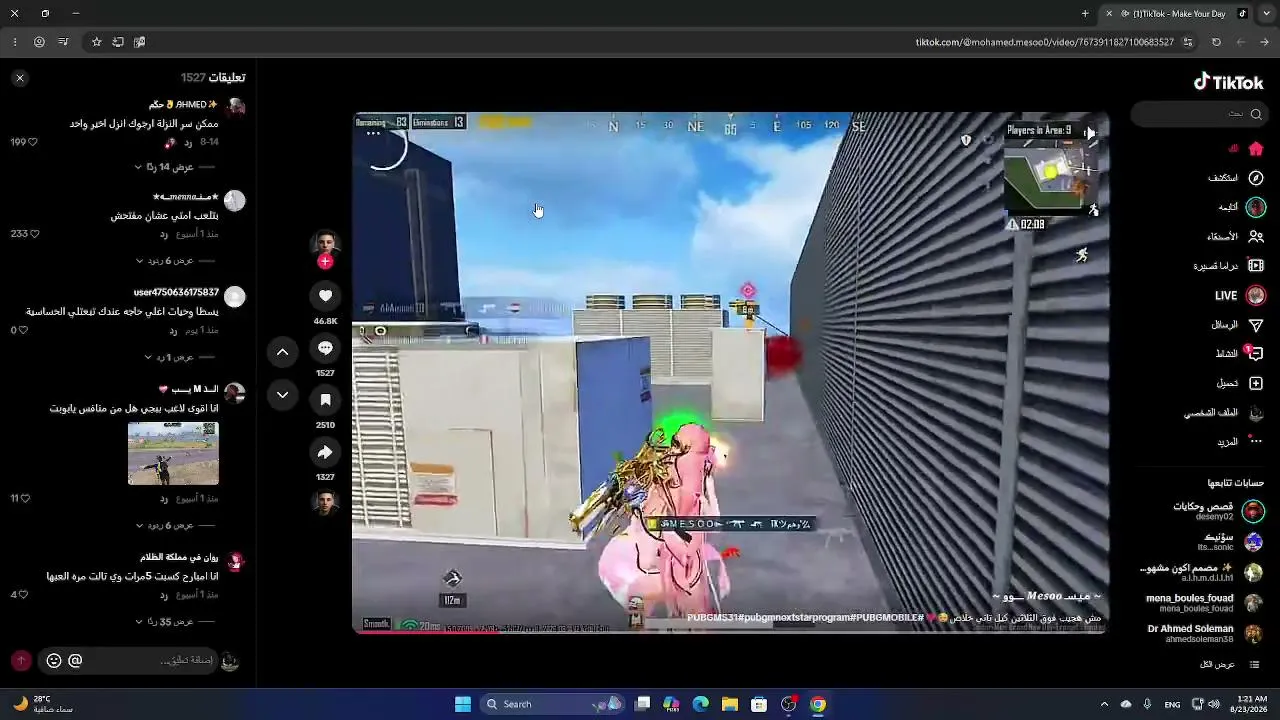The width and height of the screenshot is (1280, 720).
Task: Click the Upload (تحميل) plus icon
Action: [1256, 383]
